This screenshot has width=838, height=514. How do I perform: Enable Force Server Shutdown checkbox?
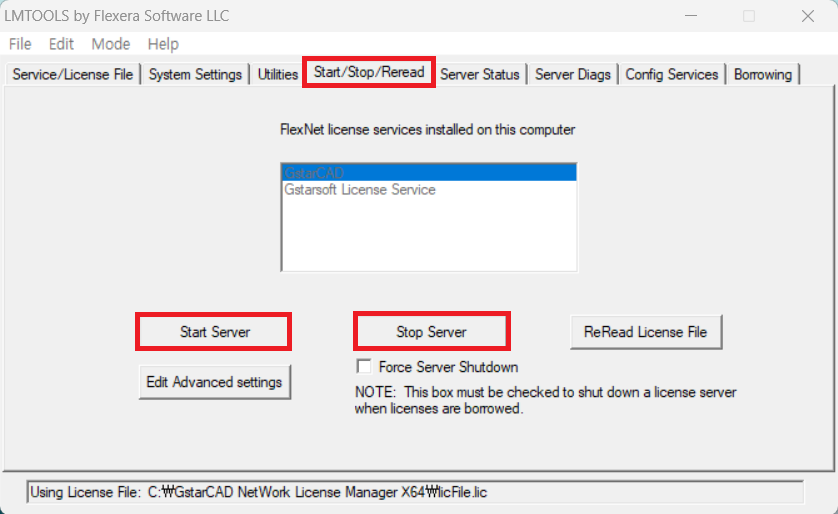pyautogui.click(x=364, y=367)
